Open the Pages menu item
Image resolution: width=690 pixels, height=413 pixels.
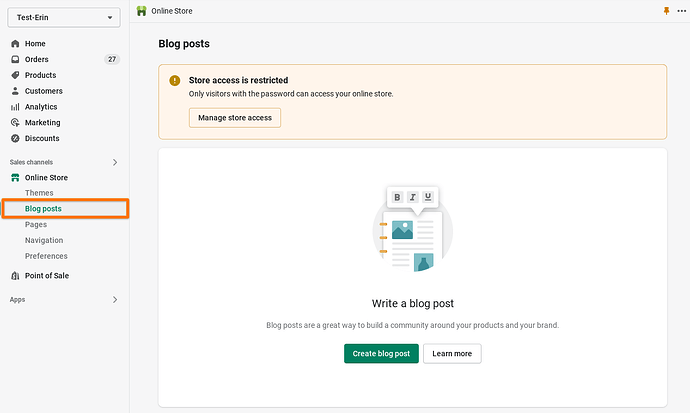(36, 225)
